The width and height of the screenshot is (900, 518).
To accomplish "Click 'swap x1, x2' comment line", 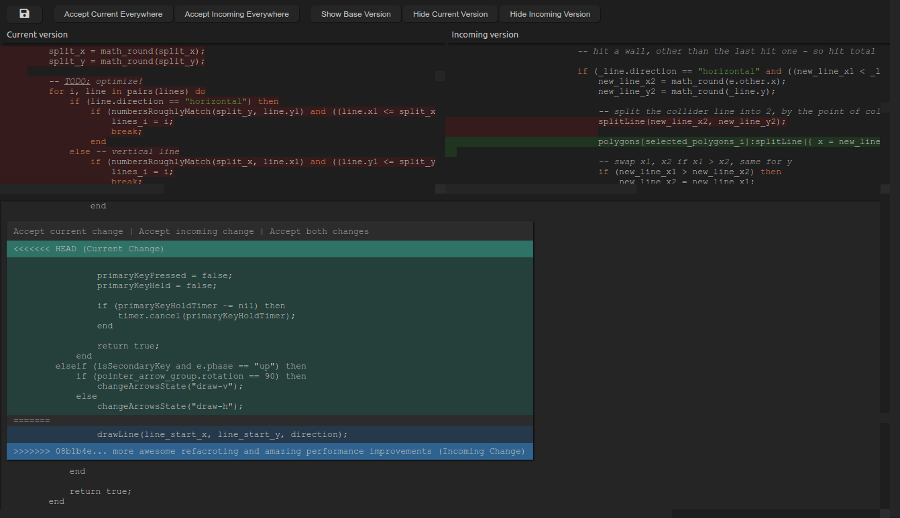I will pyautogui.click(x=695, y=162).
